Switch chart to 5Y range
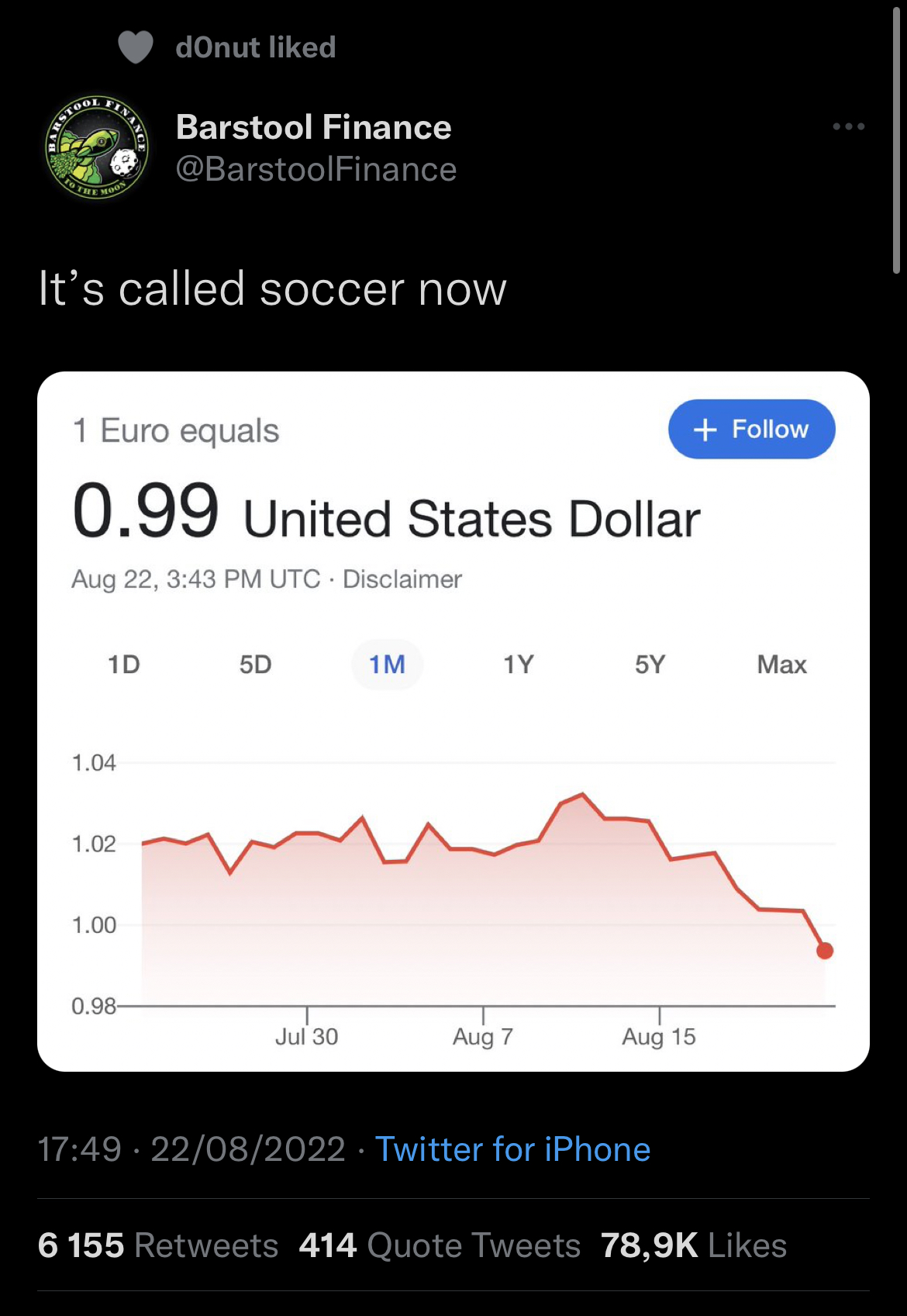Viewport: 907px width, 1316px height. coord(650,665)
